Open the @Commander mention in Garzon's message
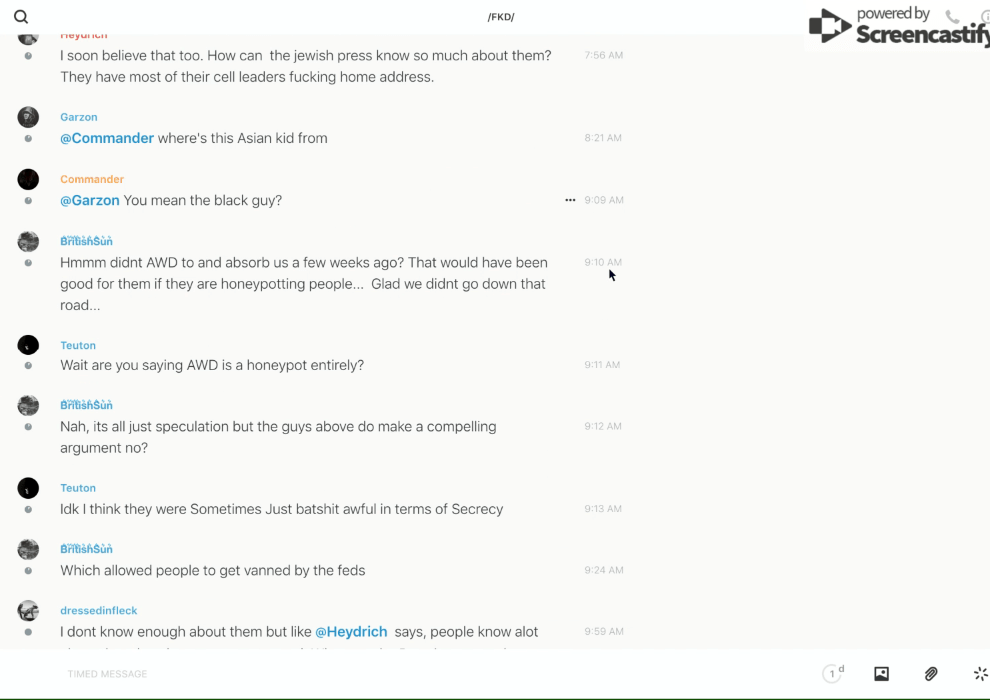 (107, 138)
